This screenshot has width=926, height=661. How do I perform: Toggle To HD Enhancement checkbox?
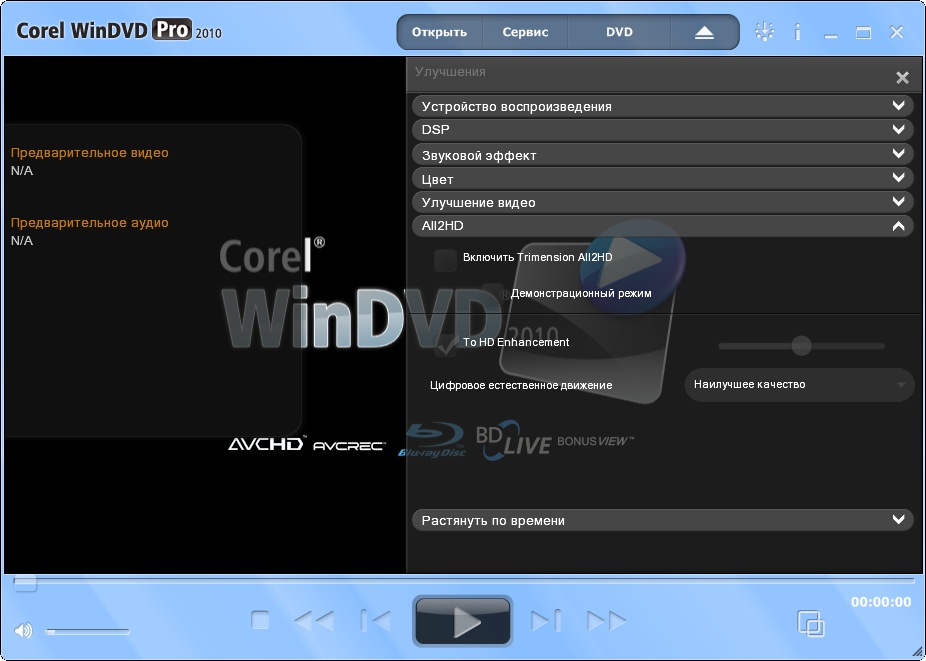(x=445, y=345)
